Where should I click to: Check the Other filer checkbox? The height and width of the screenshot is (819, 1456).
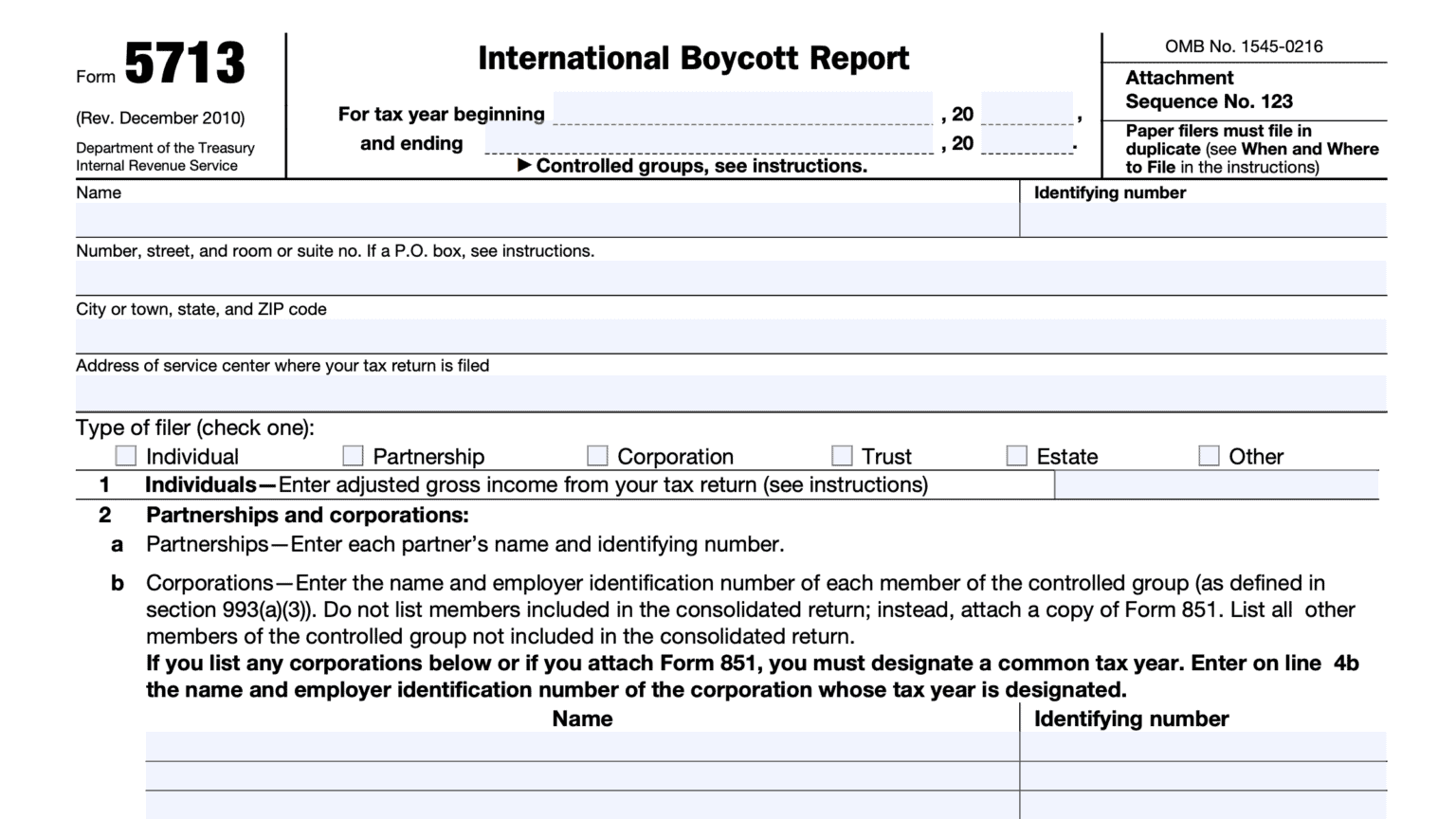pyautogui.click(x=1209, y=456)
